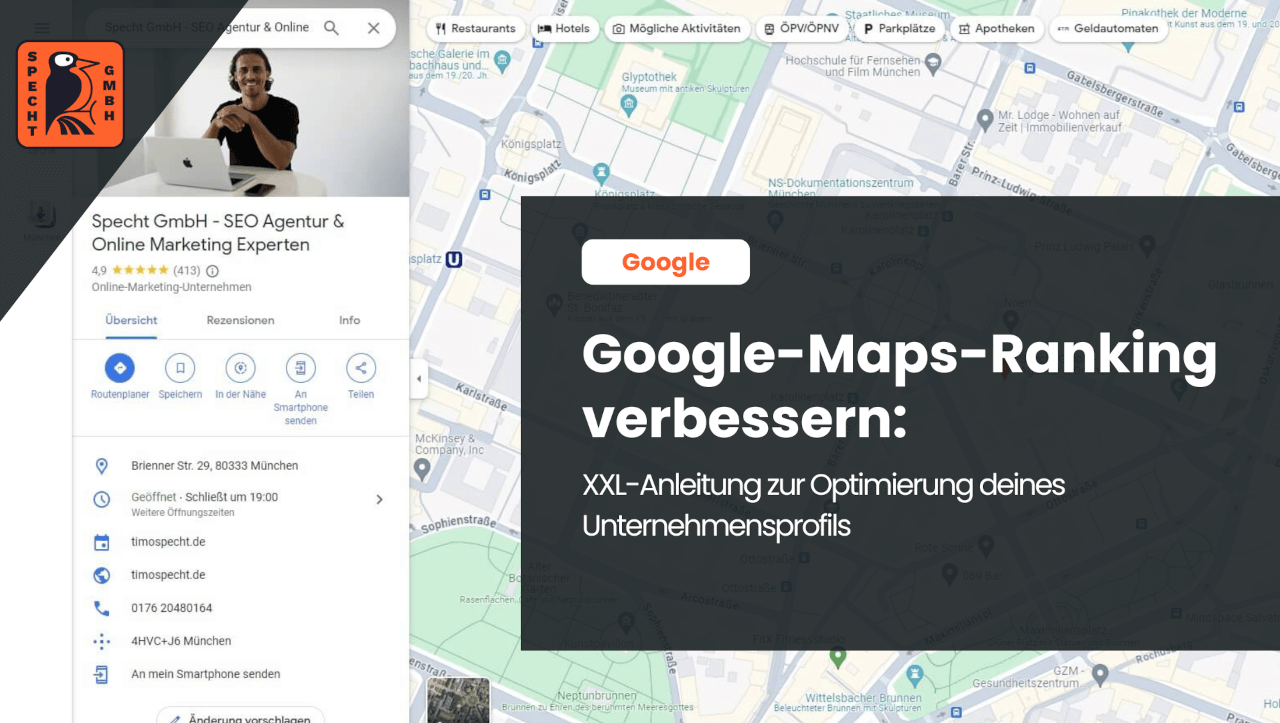Switch to the Rezensionen tab
The height and width of the screenshot is (723, 1280).
240,320
